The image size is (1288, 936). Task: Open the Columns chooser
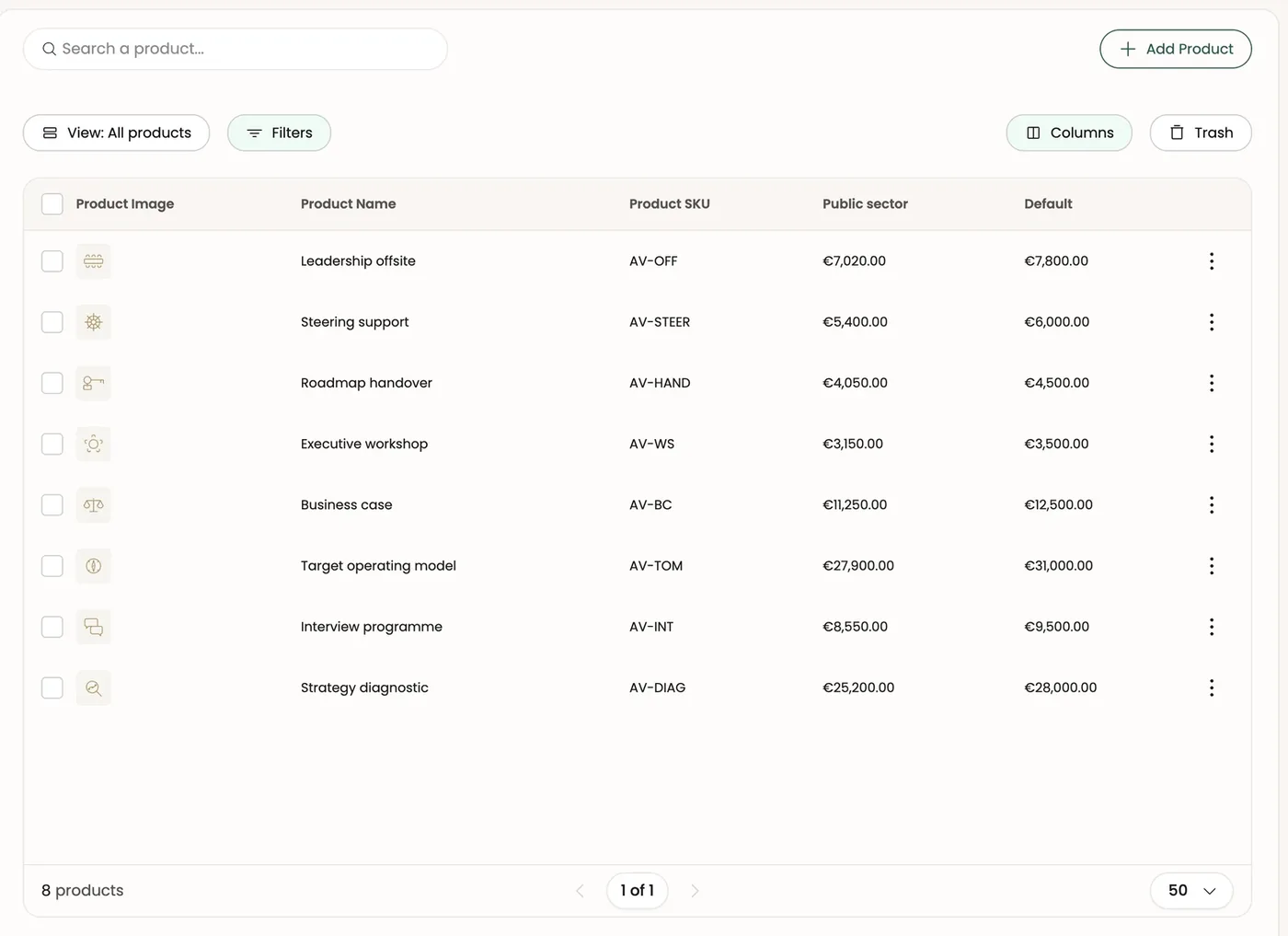1069,133
